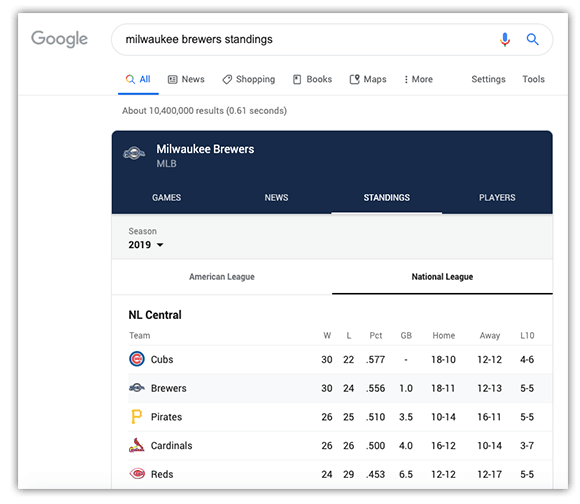Click the Pirates 10-14 home record

(x=444, y=417)
